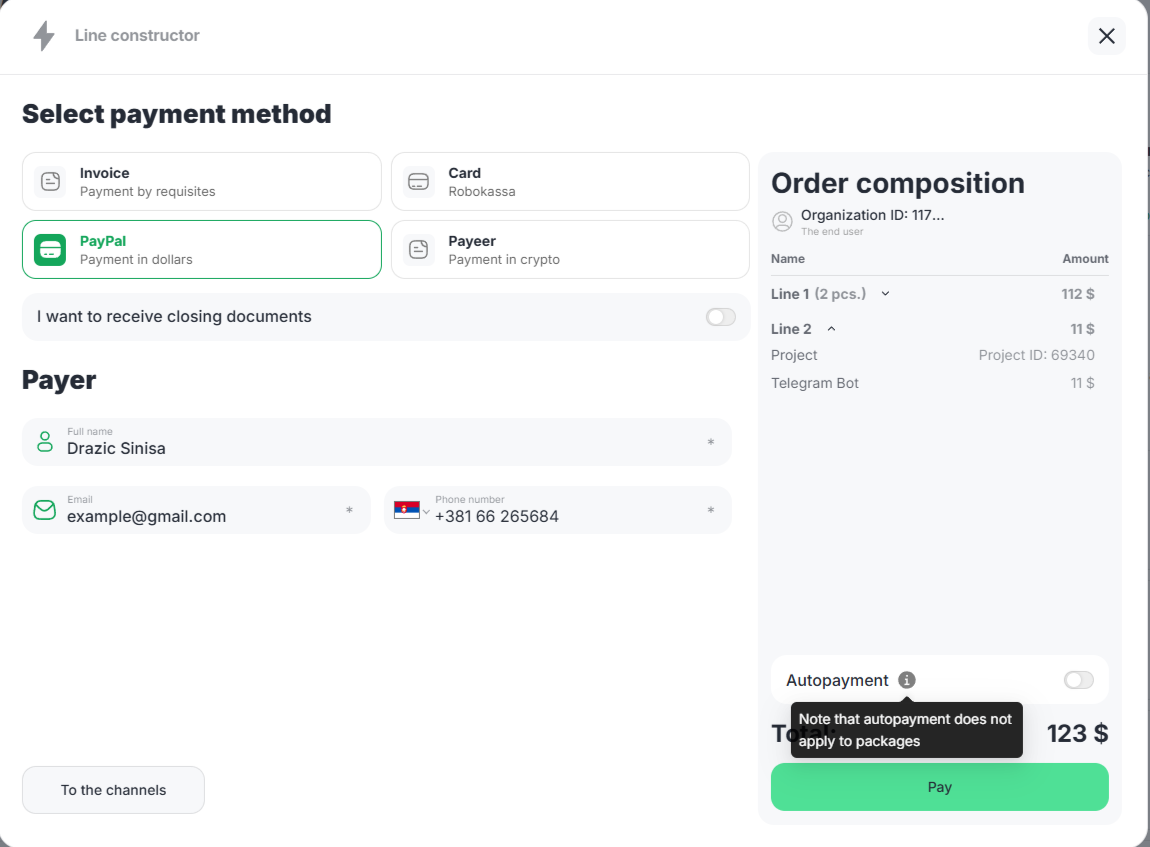Click the Organization ID user avatar icon

[x=782, y=221]
